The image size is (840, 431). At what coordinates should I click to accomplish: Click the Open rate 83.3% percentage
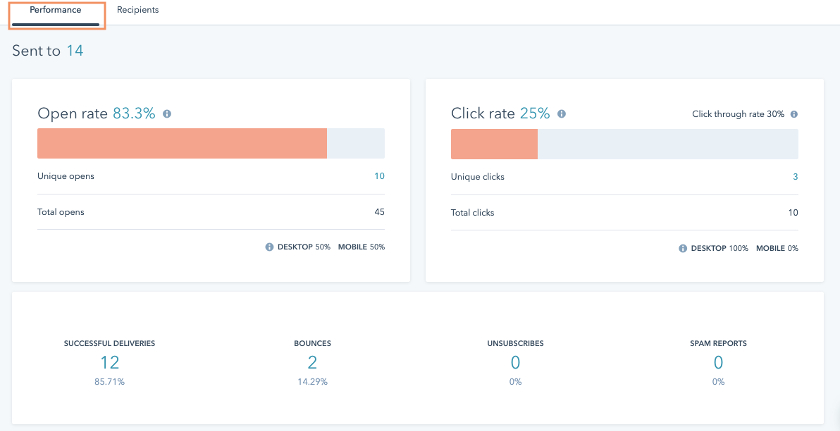(x=134, y=114)
